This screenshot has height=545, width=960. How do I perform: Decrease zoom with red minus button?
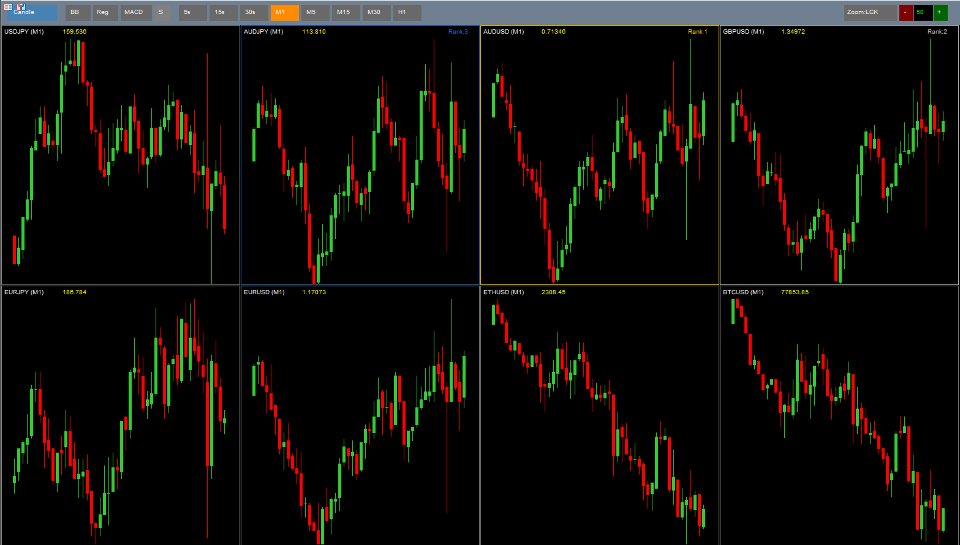[906, 13]
